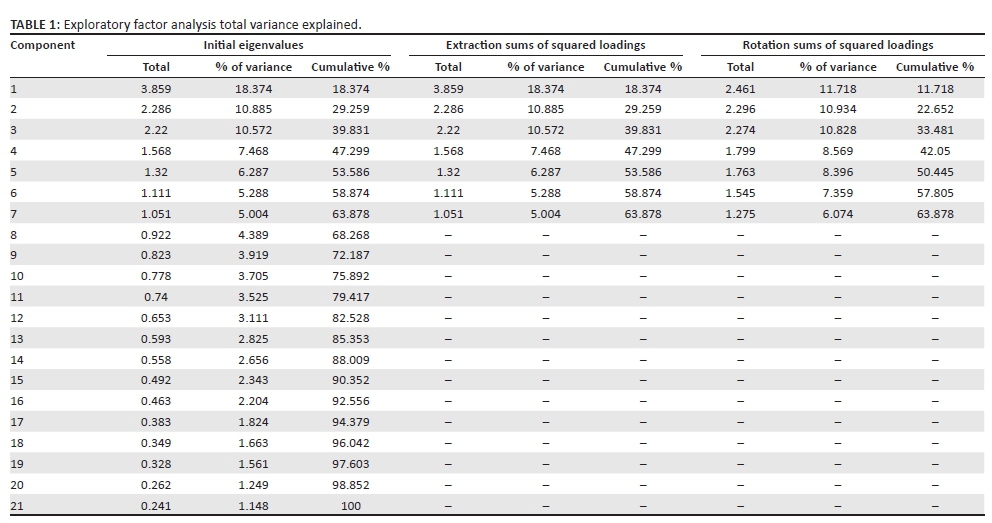Click the rotation cumulative value 42.05
This screenshot has width=992, height=523.
coord(935,151)
